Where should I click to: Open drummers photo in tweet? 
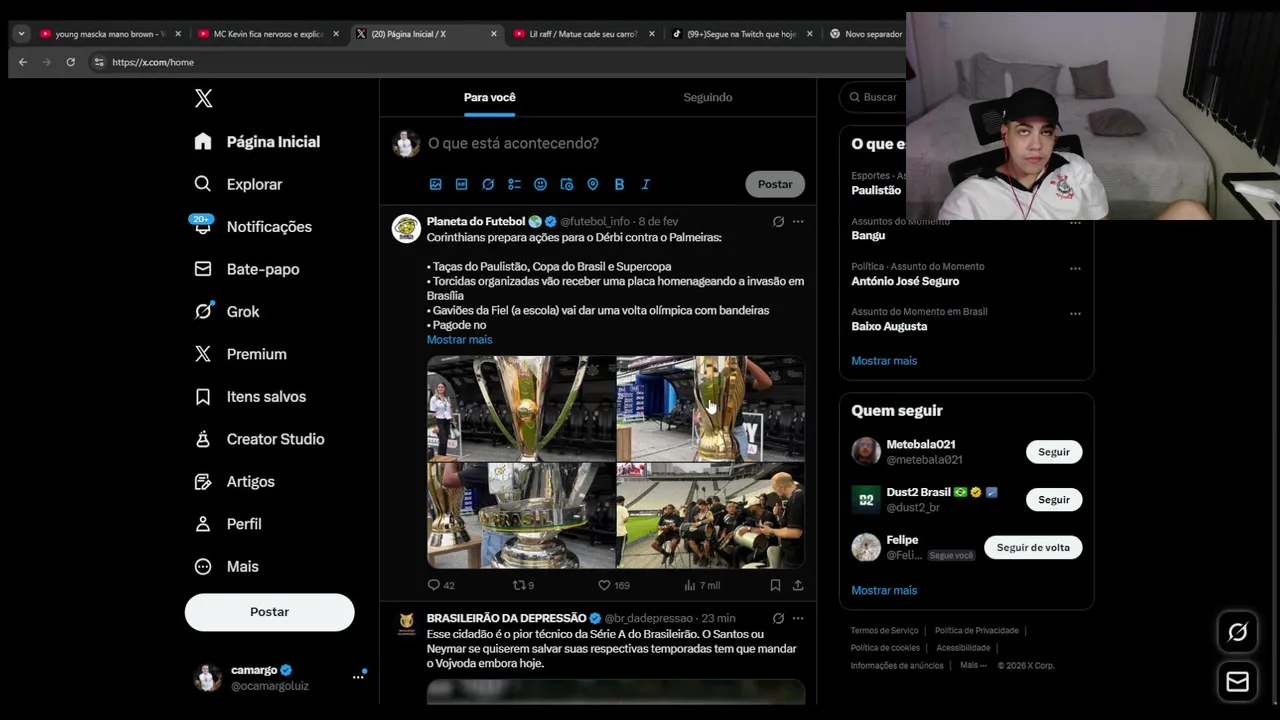[x=711, y=515]
